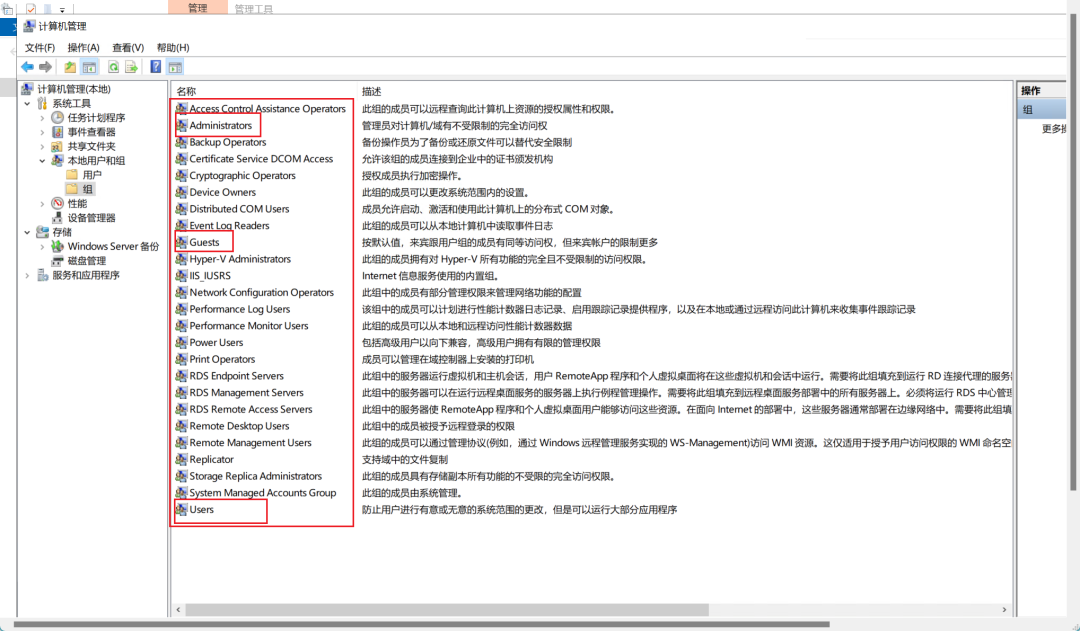Click the group list horizontal scrollbar thumb
1080x631 pixels.
click(447, 610)
